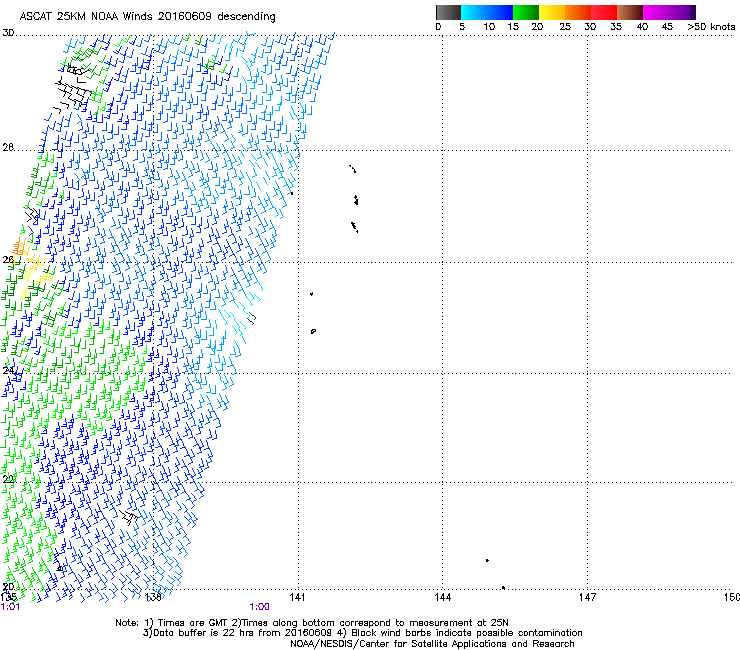Click the '45' knots label under color bar
740x650 pixels.
(667, 27)
